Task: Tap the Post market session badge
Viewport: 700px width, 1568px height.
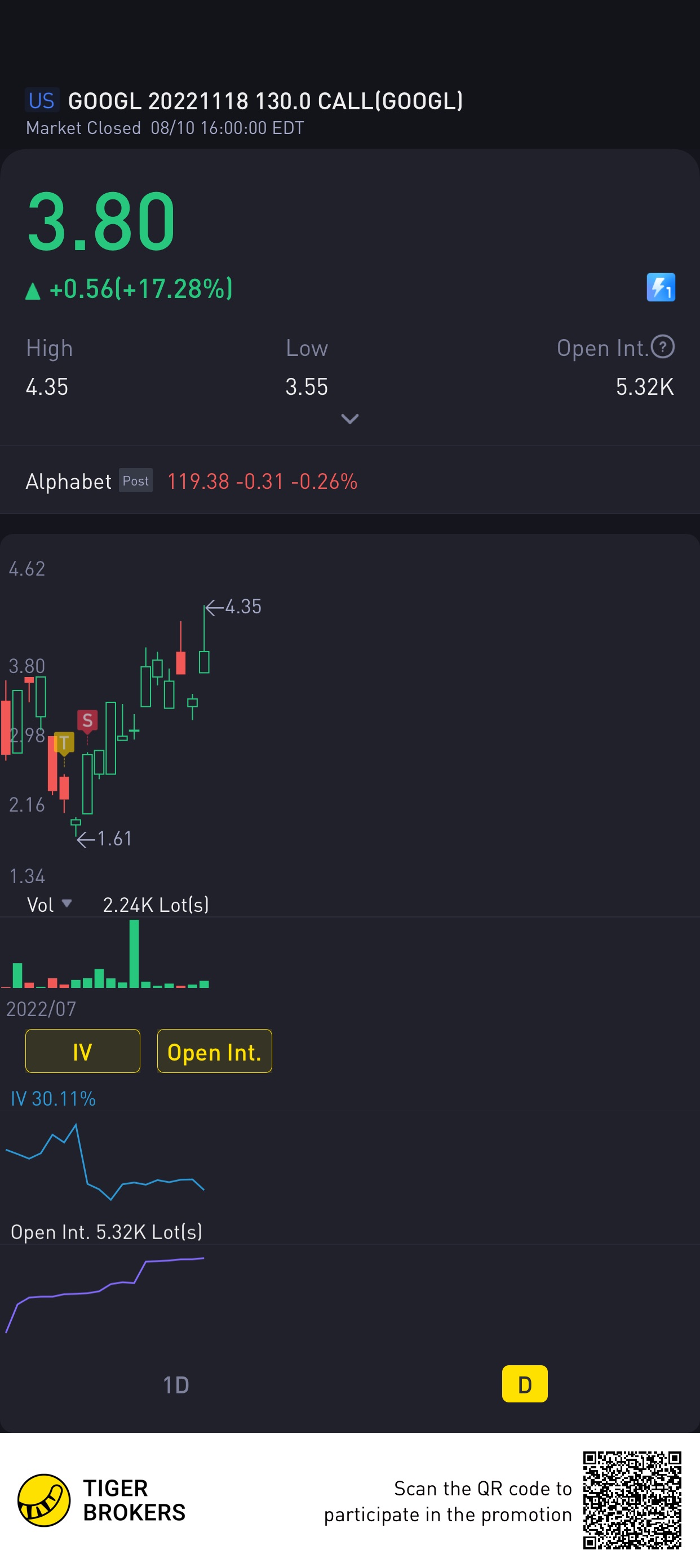Action: 135,481
